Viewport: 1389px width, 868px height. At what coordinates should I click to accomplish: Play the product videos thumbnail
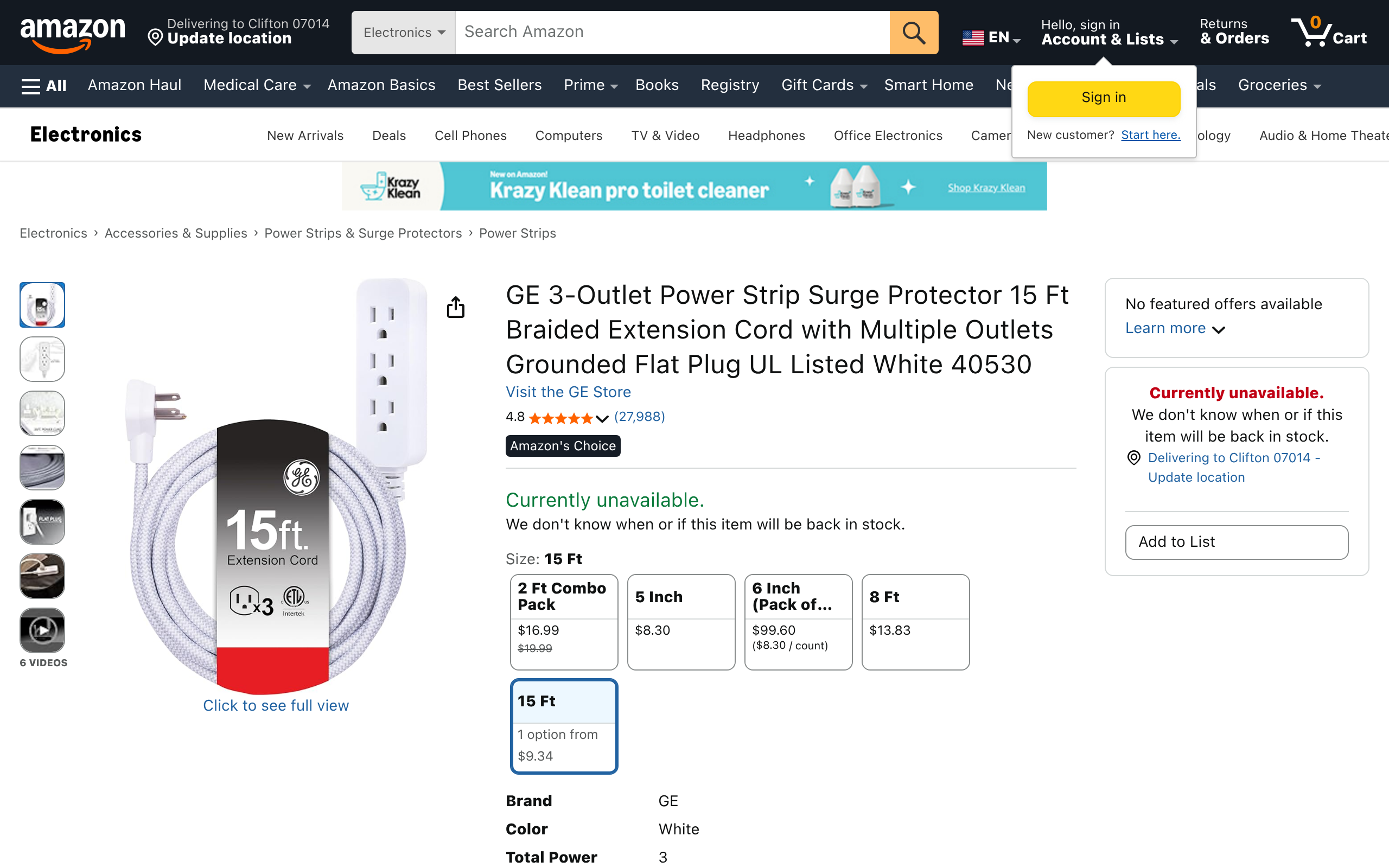click(x=42, y=630)
